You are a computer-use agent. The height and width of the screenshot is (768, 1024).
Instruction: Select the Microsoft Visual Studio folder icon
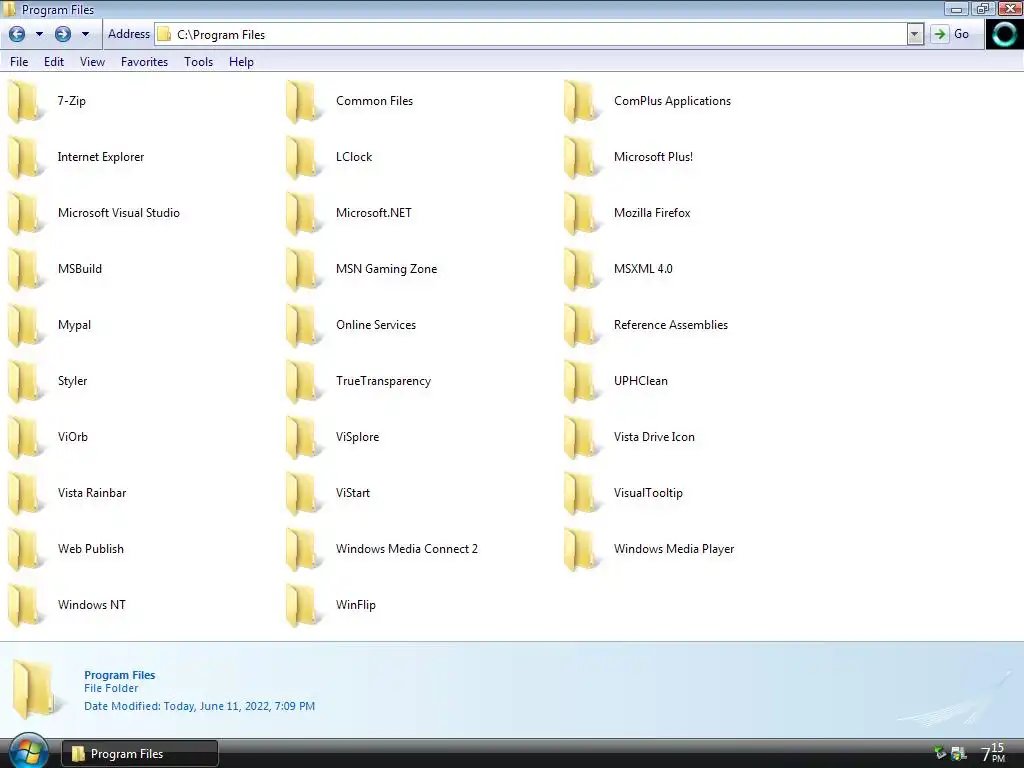(x=25, y=214)
